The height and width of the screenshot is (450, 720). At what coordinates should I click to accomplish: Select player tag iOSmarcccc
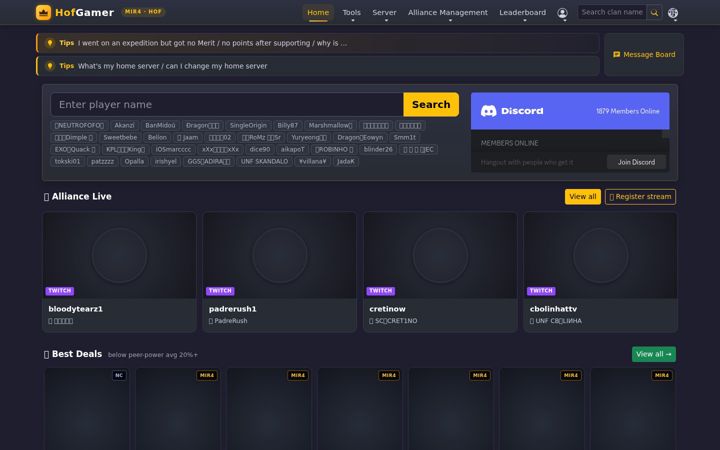tap(173, 149)
